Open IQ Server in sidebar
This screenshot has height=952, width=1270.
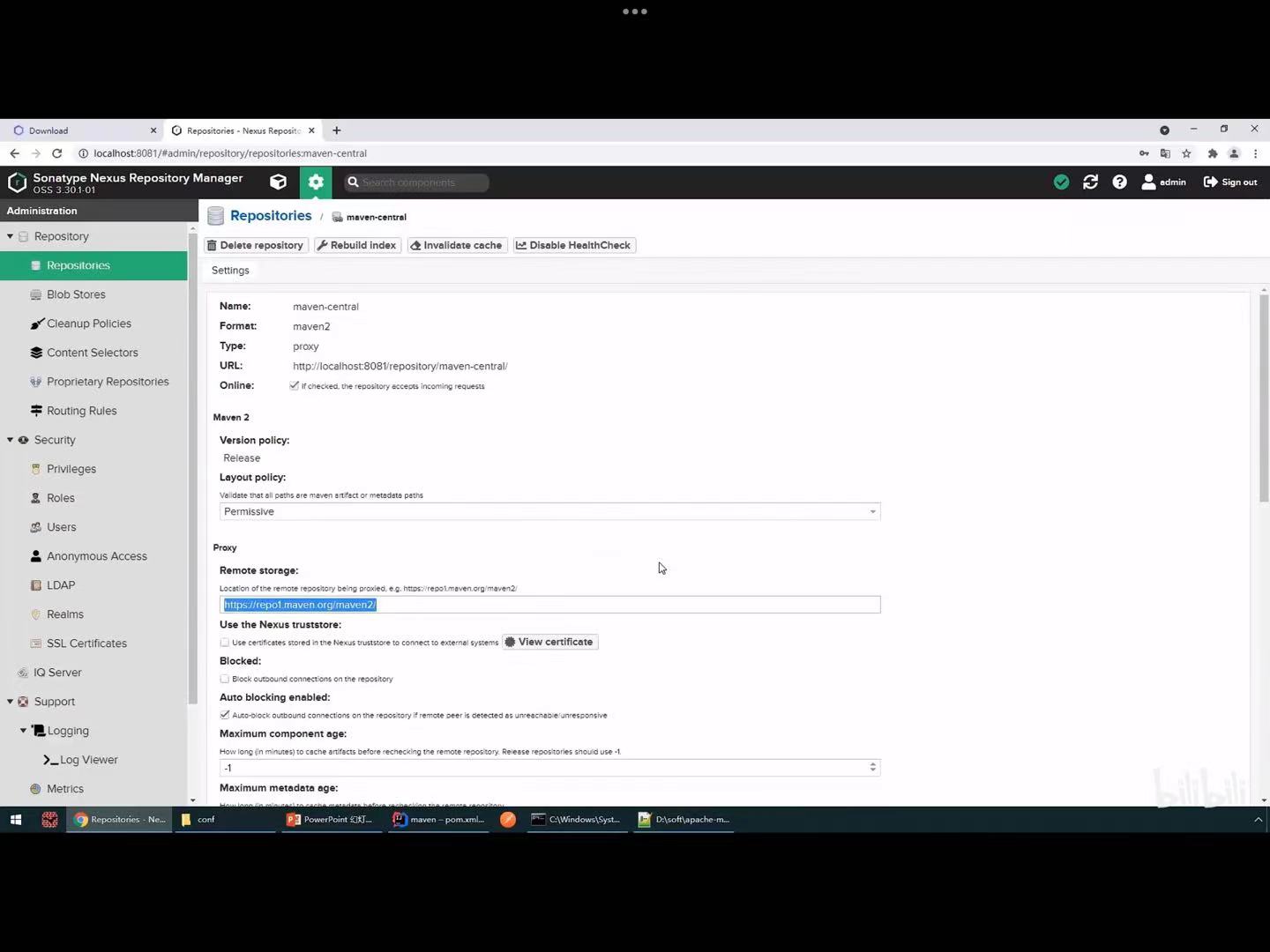click(57, 673)
